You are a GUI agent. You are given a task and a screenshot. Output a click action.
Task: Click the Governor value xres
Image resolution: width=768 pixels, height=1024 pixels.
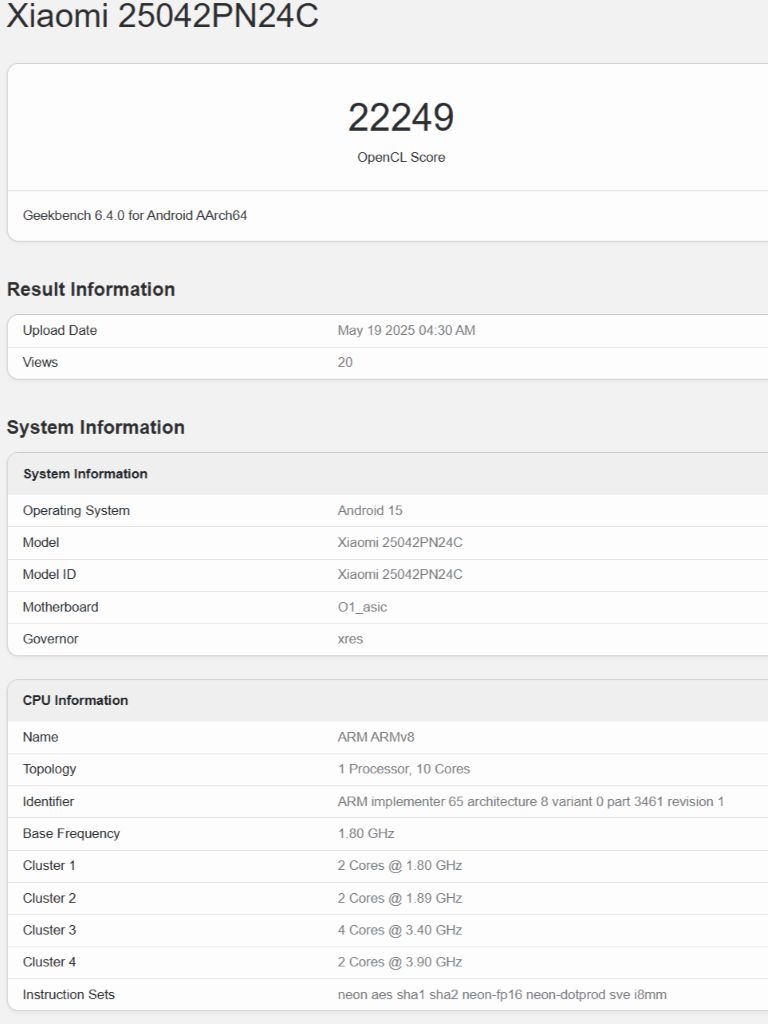click(x=350, y=639)
